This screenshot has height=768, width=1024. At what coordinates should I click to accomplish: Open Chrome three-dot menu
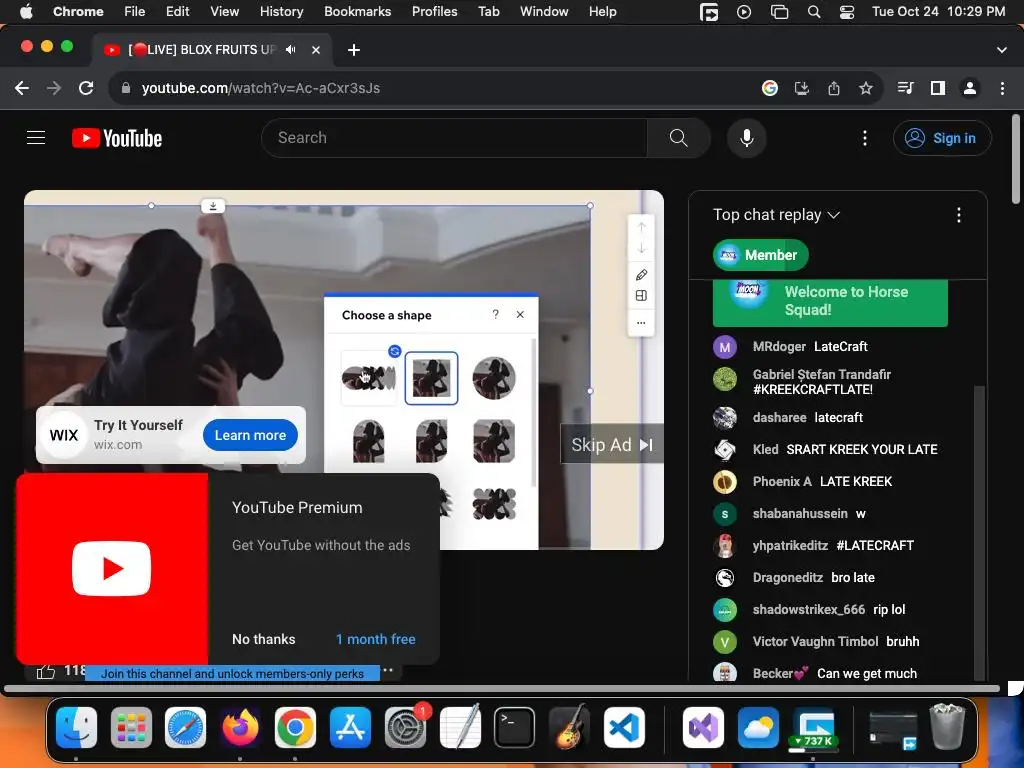1002,88
